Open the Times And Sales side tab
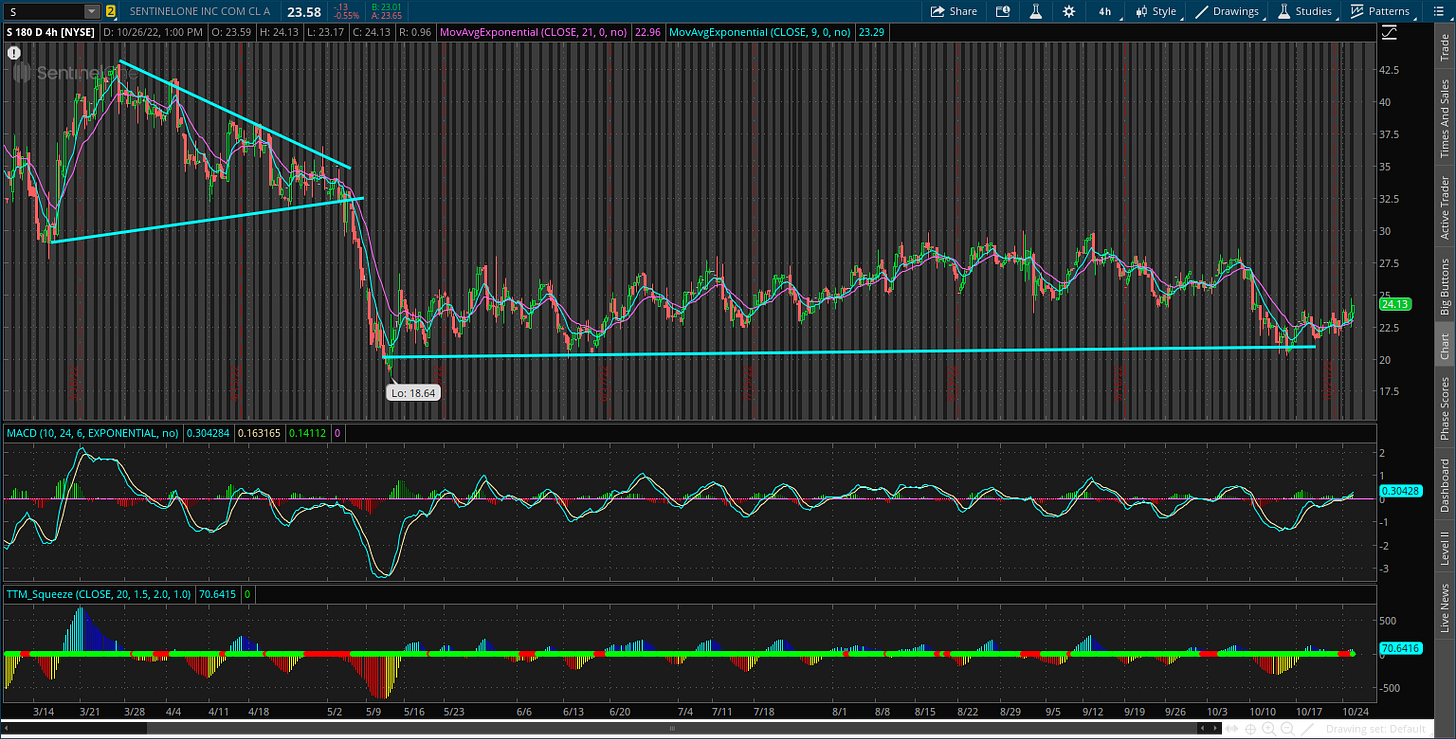This screenshot has height=739, width=1456. [1444, 118]
